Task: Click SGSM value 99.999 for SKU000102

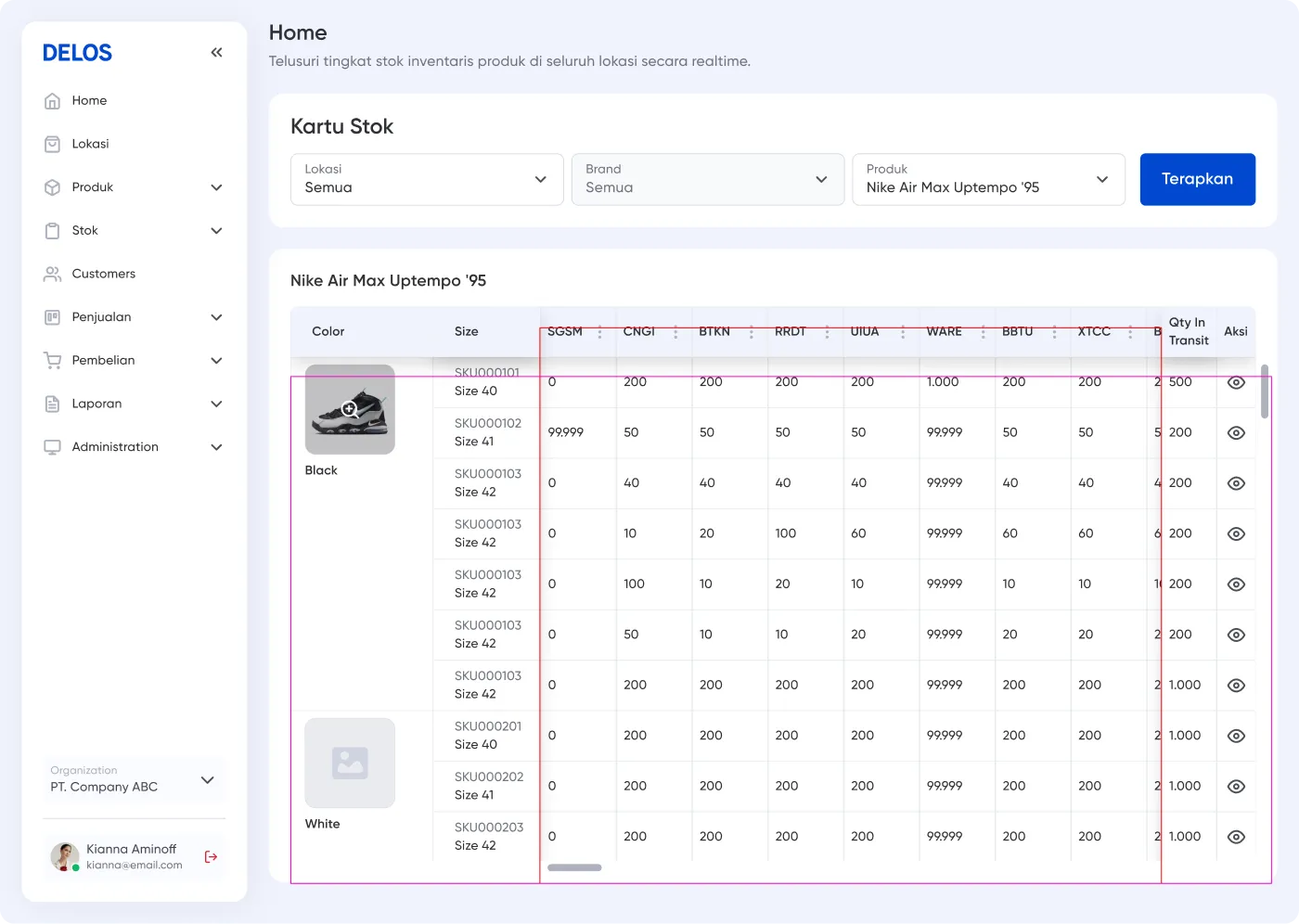Action: [565, 432]
